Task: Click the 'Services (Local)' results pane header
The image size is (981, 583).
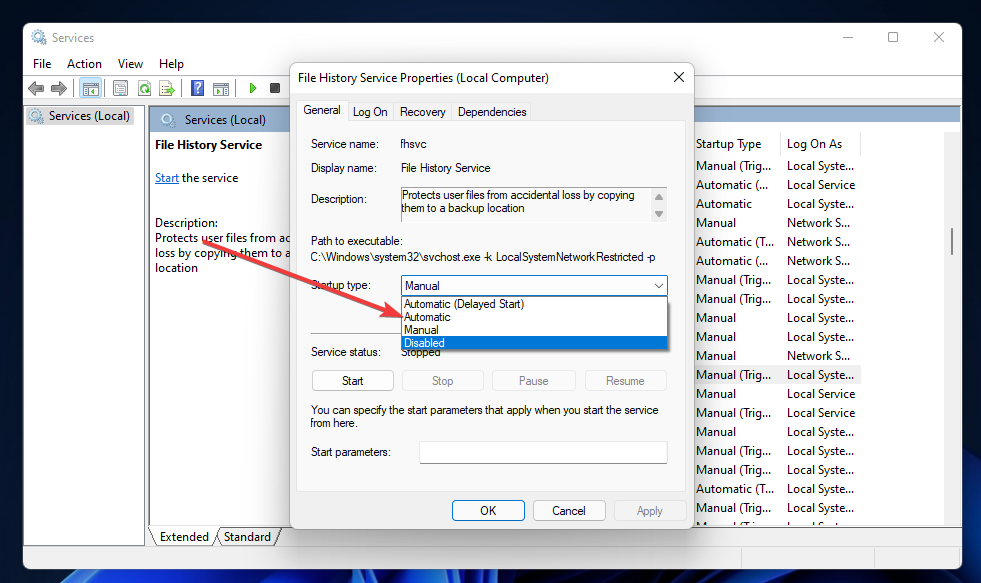Action: click(x=225, y=119)
